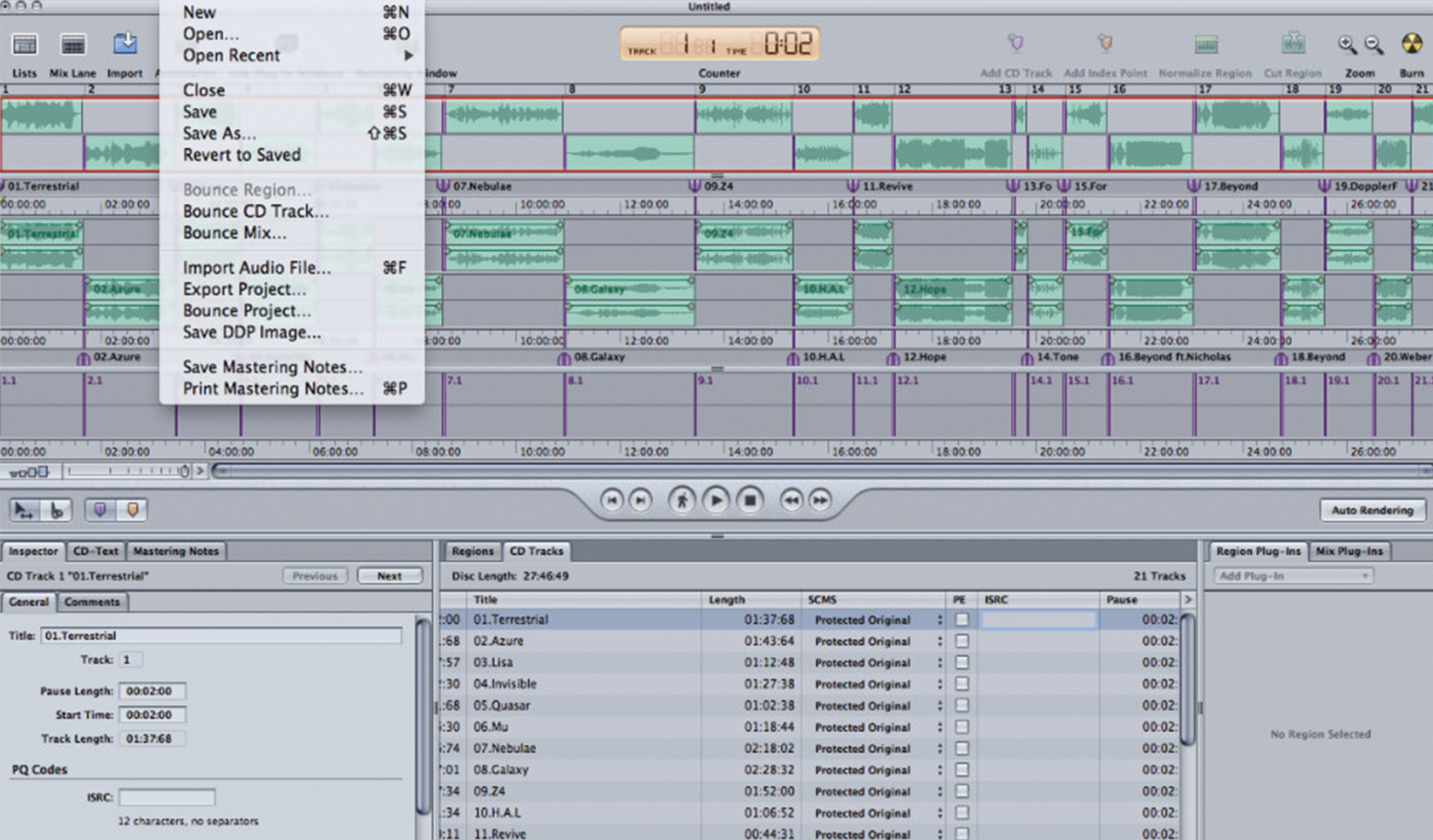Select the scissors split tool
1433x840 pixels.
(x=56, y=511)
